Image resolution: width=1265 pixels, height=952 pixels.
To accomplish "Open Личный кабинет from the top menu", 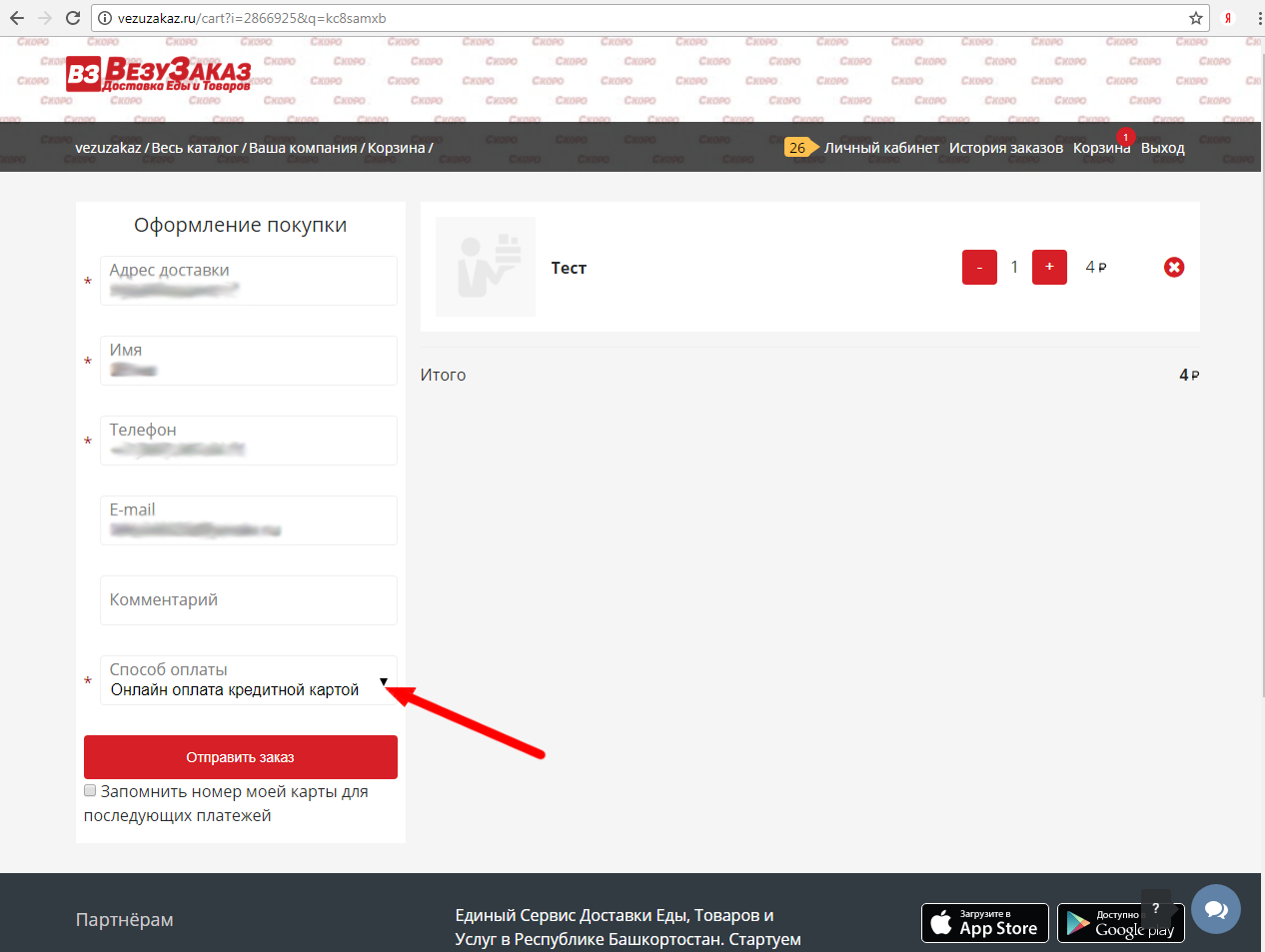I will (881, 148).
